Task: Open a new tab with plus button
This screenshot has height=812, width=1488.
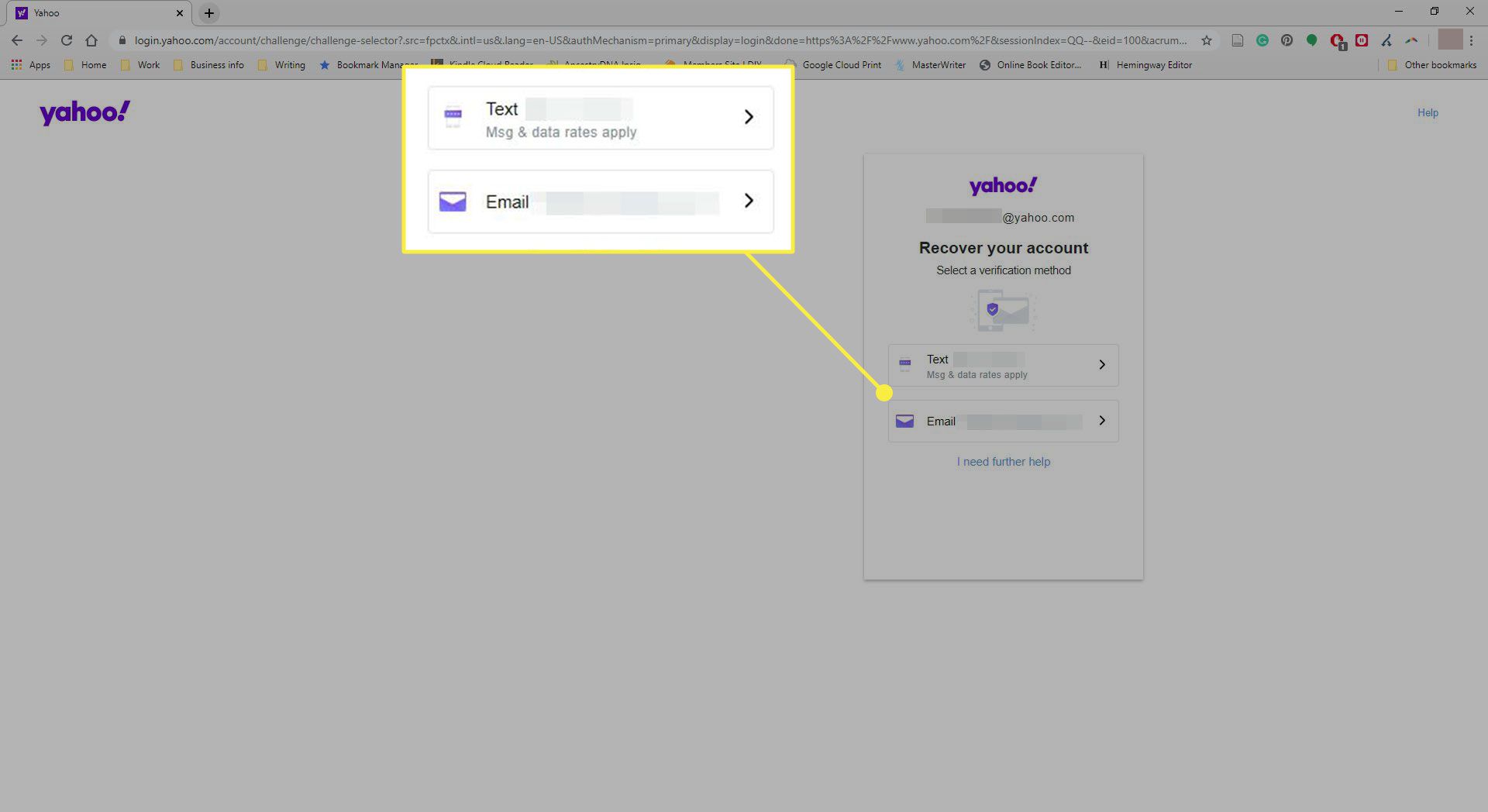Action: 209,13
